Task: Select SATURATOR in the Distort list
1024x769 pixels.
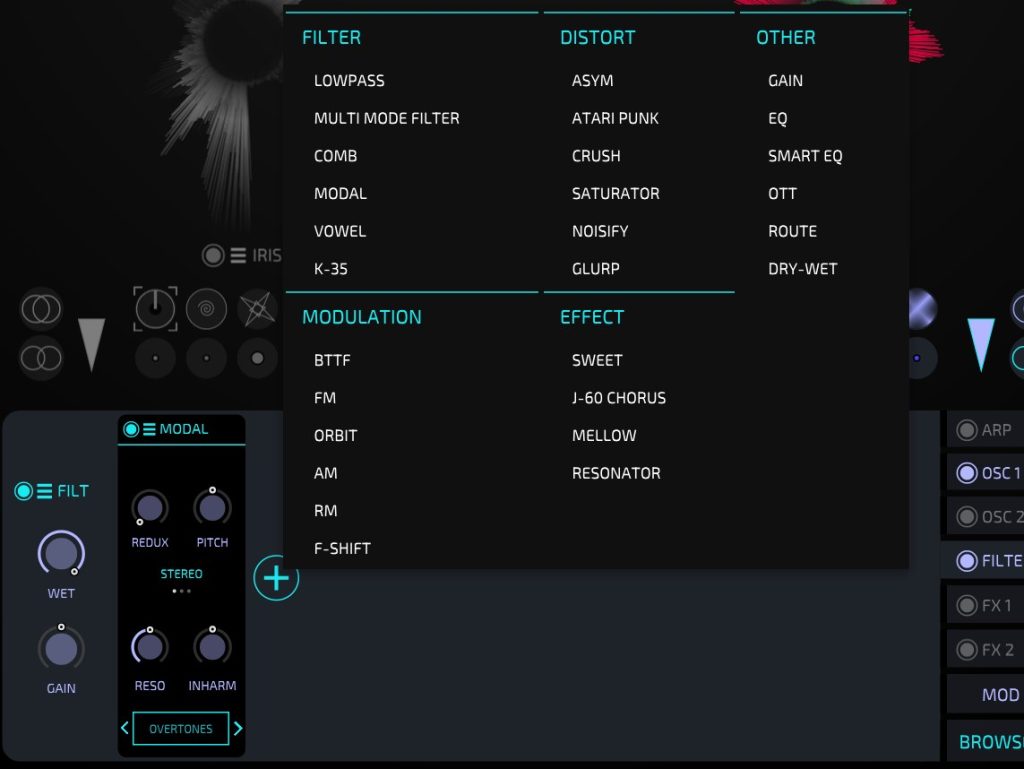Action: tap(615, 194)
